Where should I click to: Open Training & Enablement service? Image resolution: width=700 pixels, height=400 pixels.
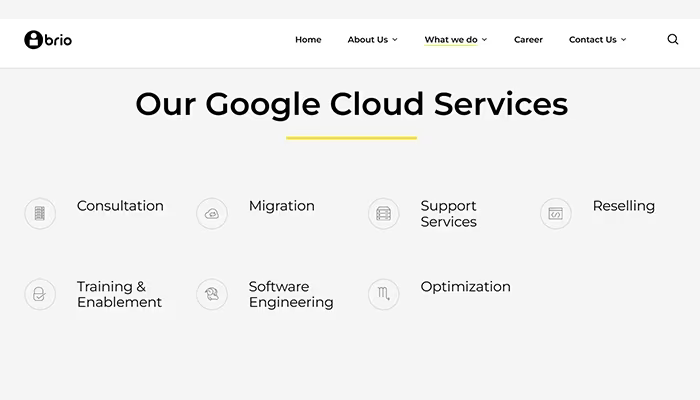pos(119,294)
